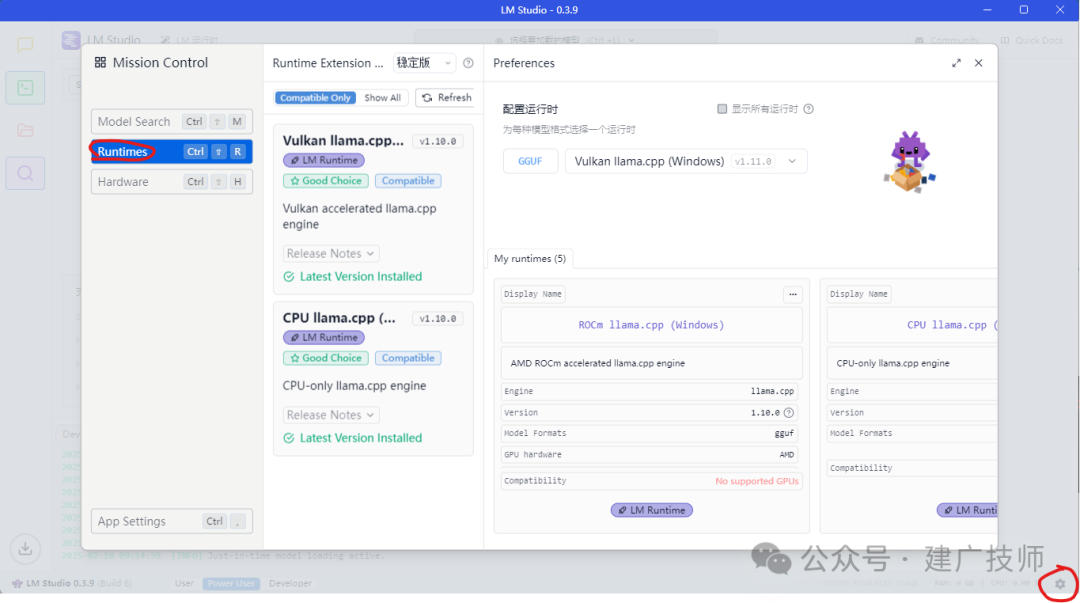Click the Compatible badge on the CPU card
This screenshot has width=1080, height=603.
click(x=408, y=358)
